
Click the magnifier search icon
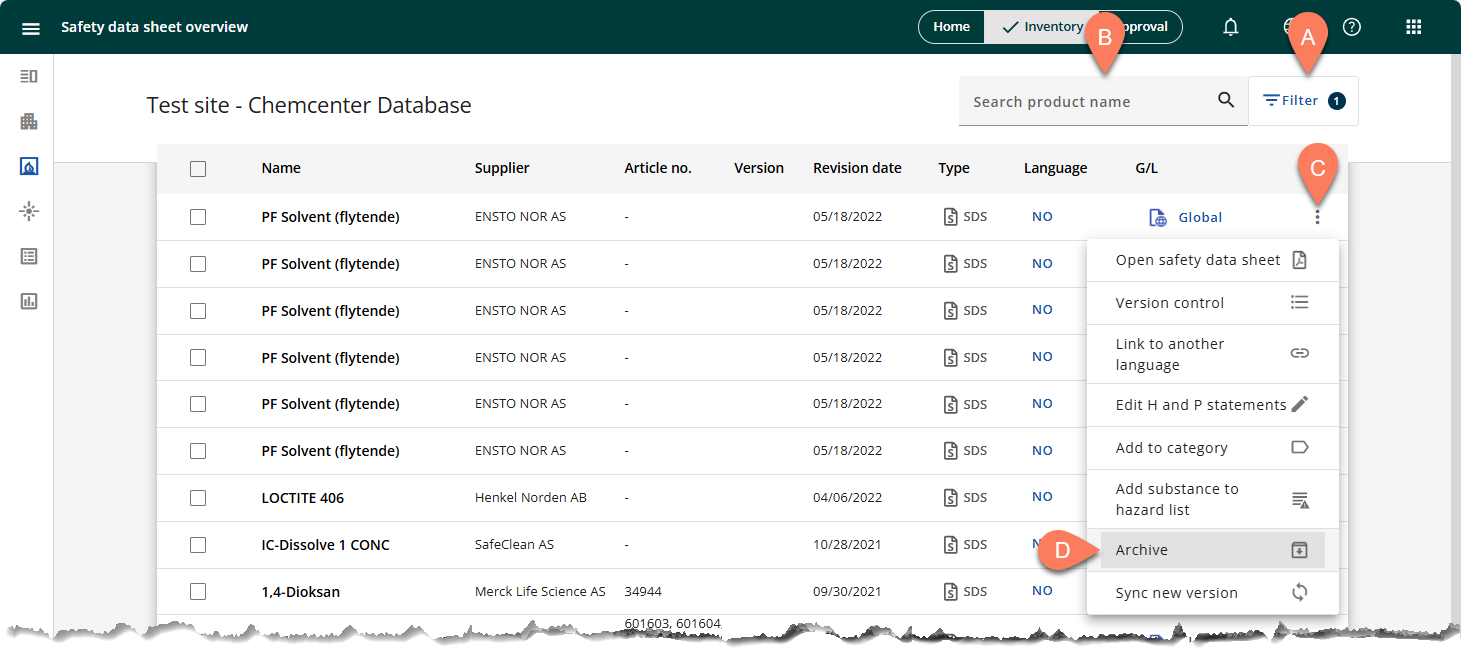[1226, 100]
